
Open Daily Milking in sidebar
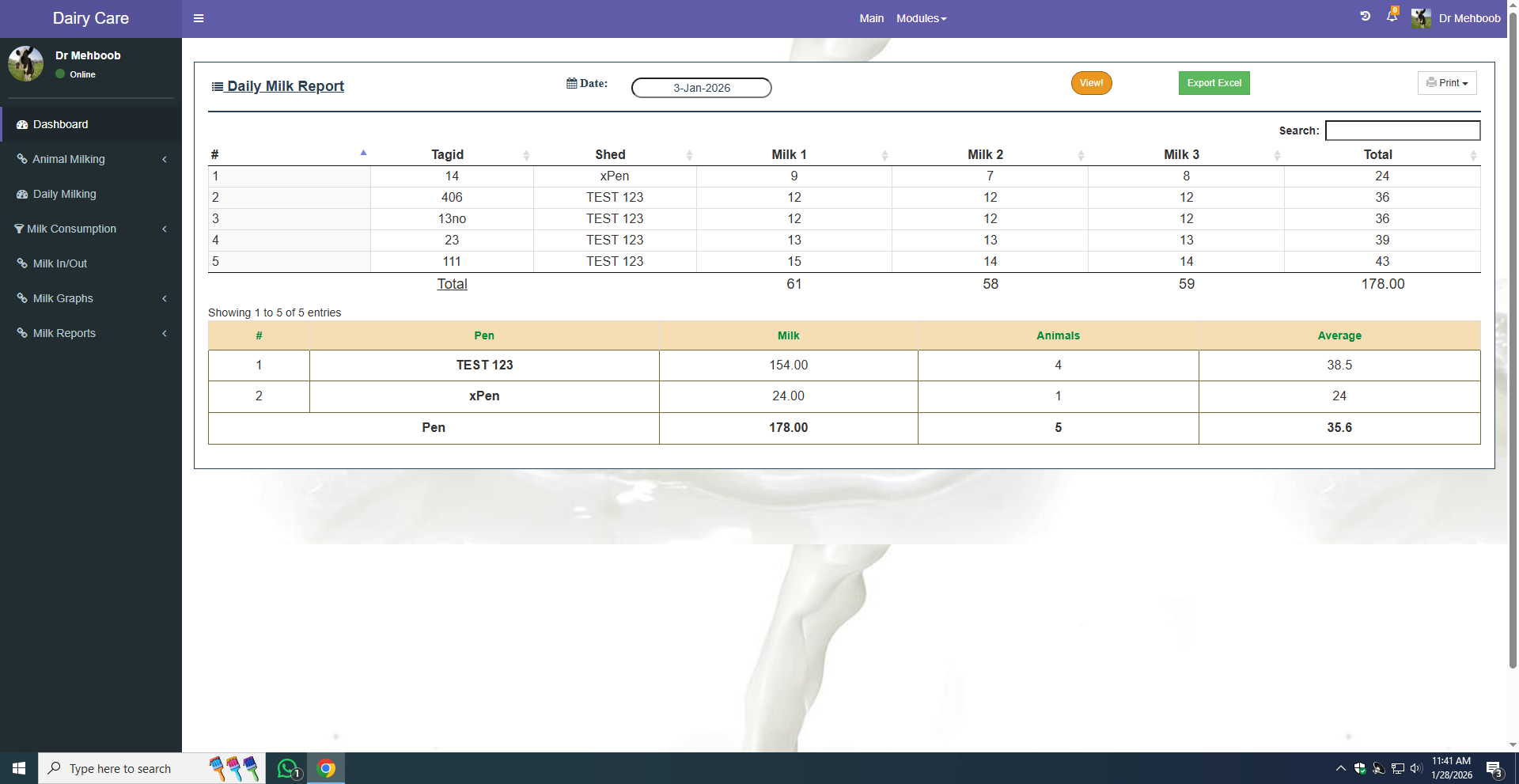(x=65, y=194)
